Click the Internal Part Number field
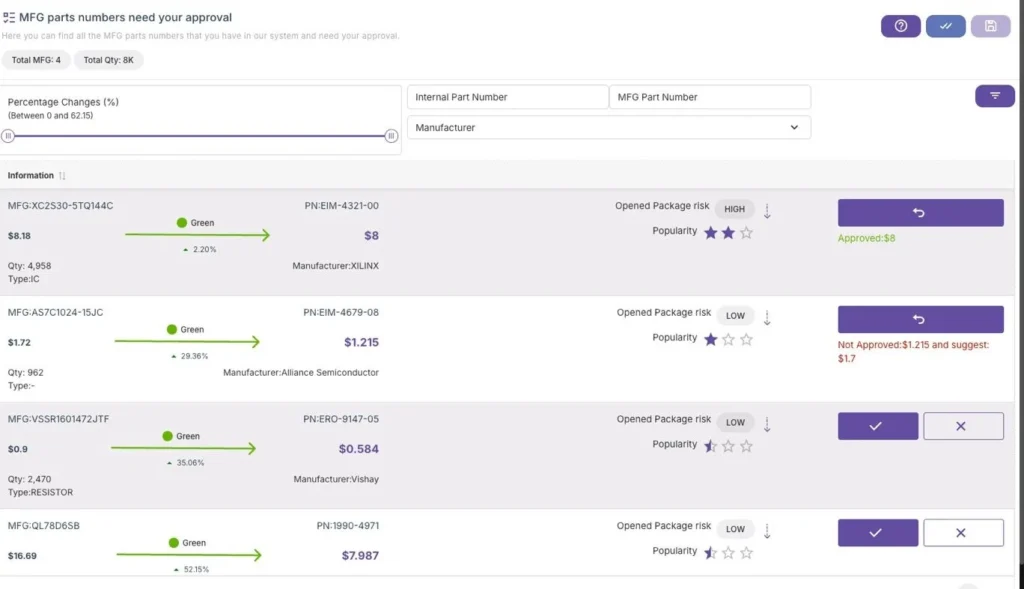The width and height of the screenshot is (1024, 589). (x=507, y=97)
